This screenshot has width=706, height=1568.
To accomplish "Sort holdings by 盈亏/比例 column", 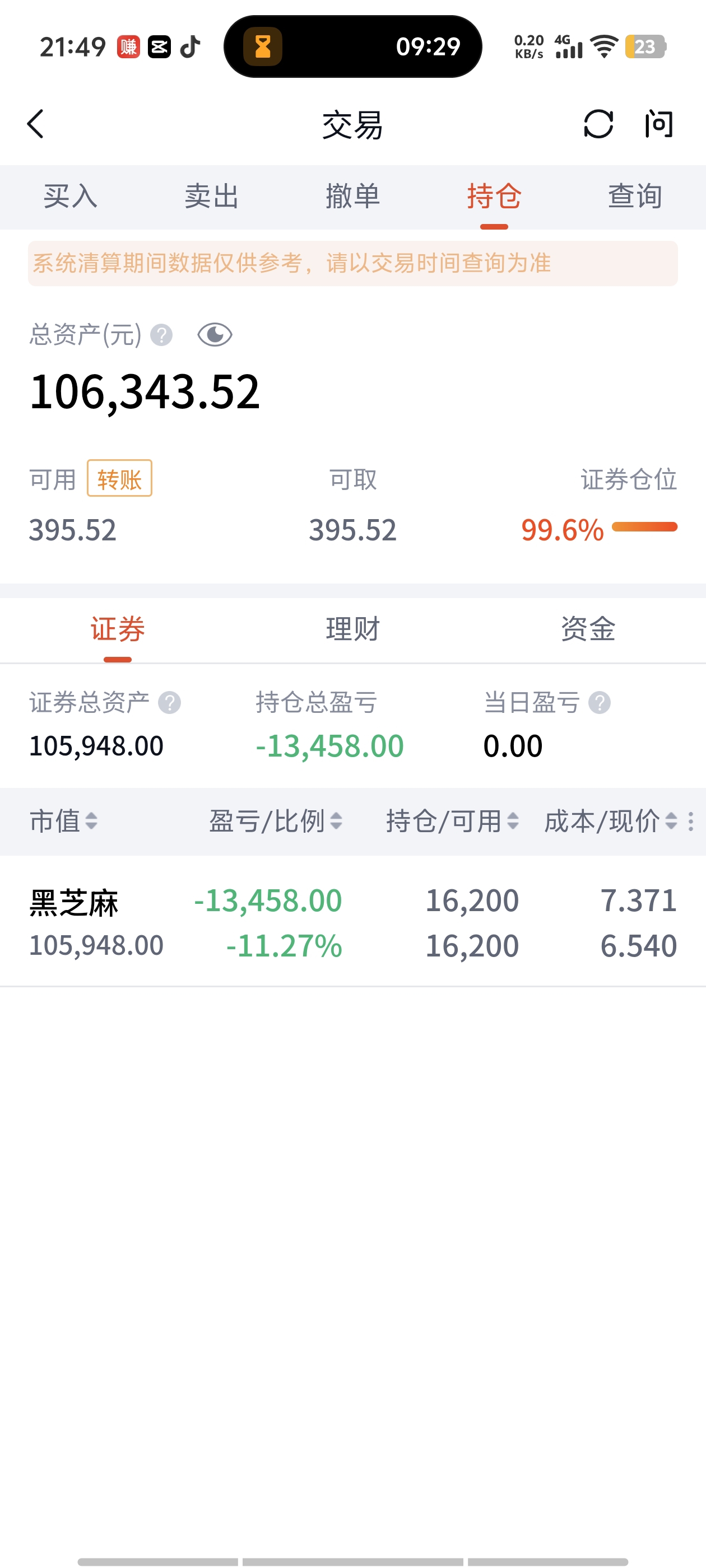I will coord(275,821).
